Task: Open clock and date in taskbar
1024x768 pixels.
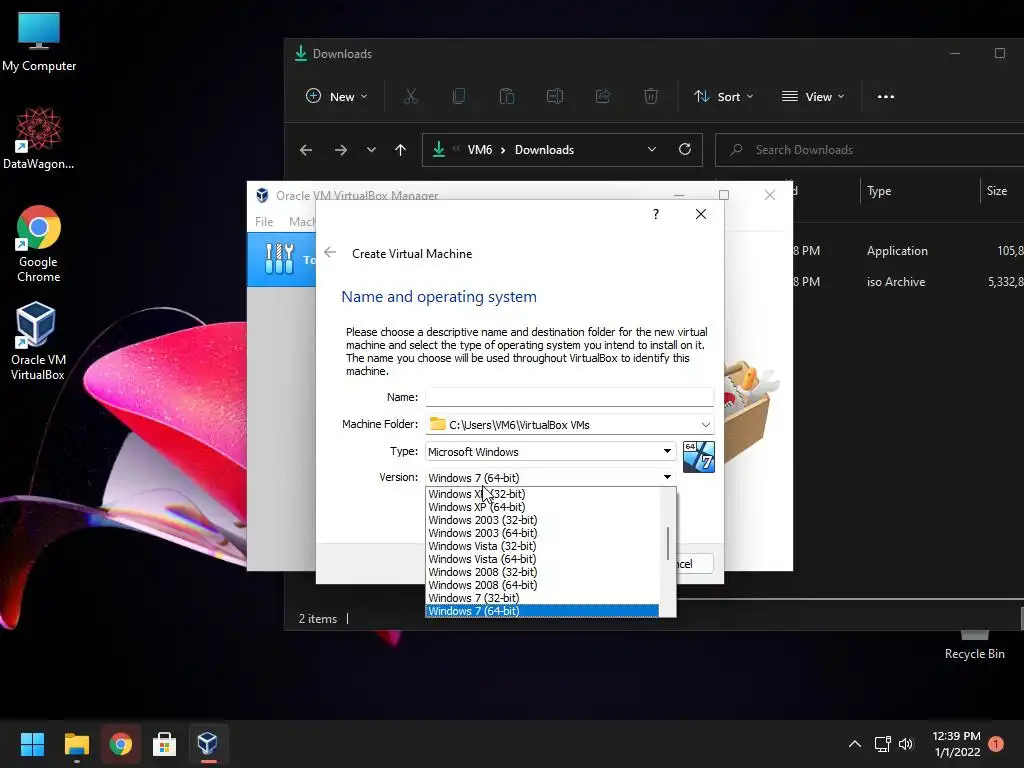Action: (956, 744)
